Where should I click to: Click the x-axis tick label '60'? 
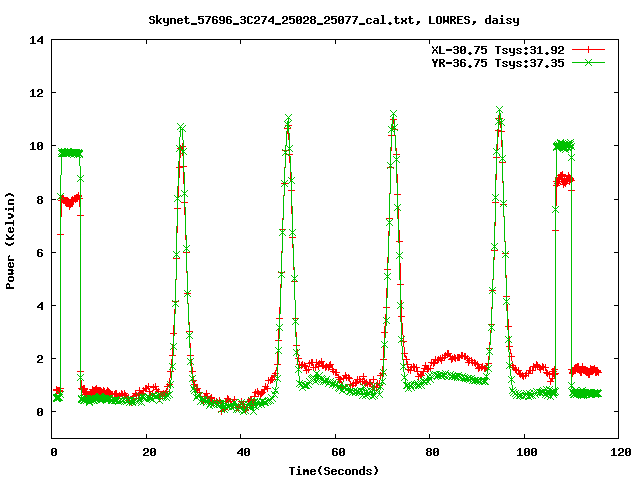click(x=338, y=452)
